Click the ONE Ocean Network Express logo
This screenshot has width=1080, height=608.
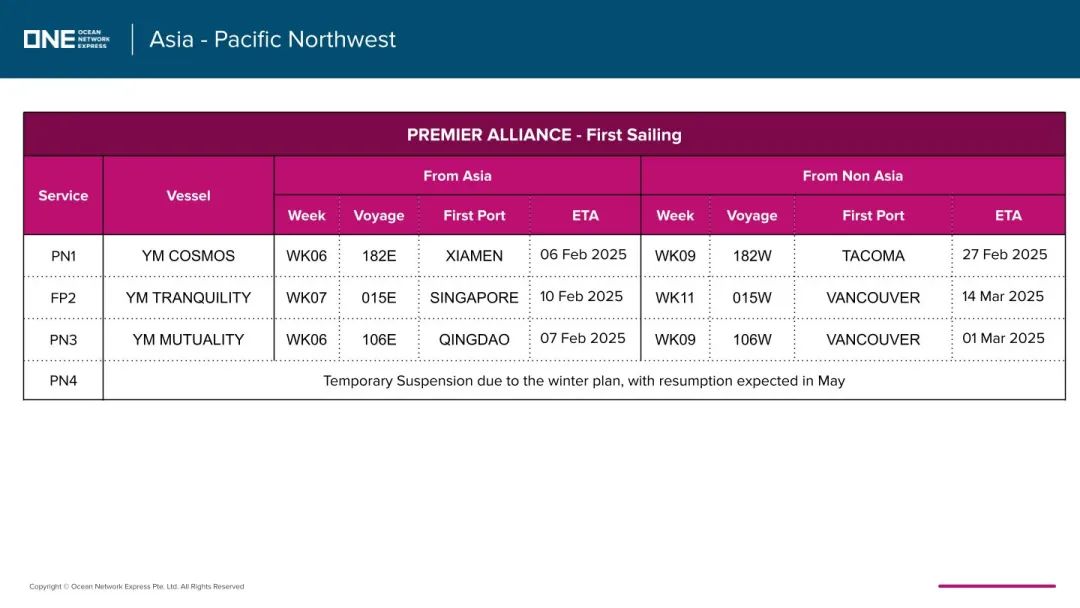pyautogui.click(x=66, y=39)
